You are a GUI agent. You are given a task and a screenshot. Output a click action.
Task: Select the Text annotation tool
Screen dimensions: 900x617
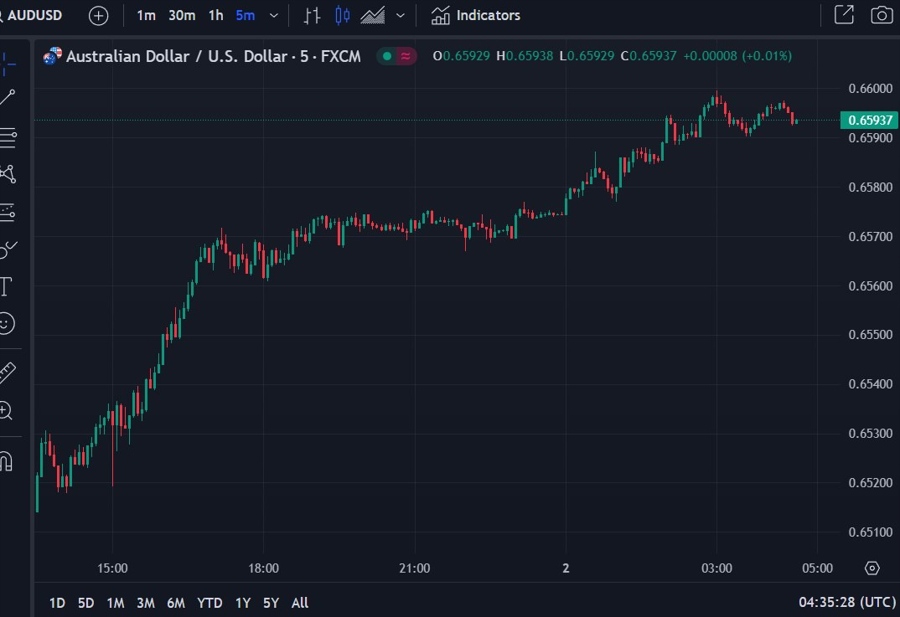pyautogui.click(x=6, y=286)
